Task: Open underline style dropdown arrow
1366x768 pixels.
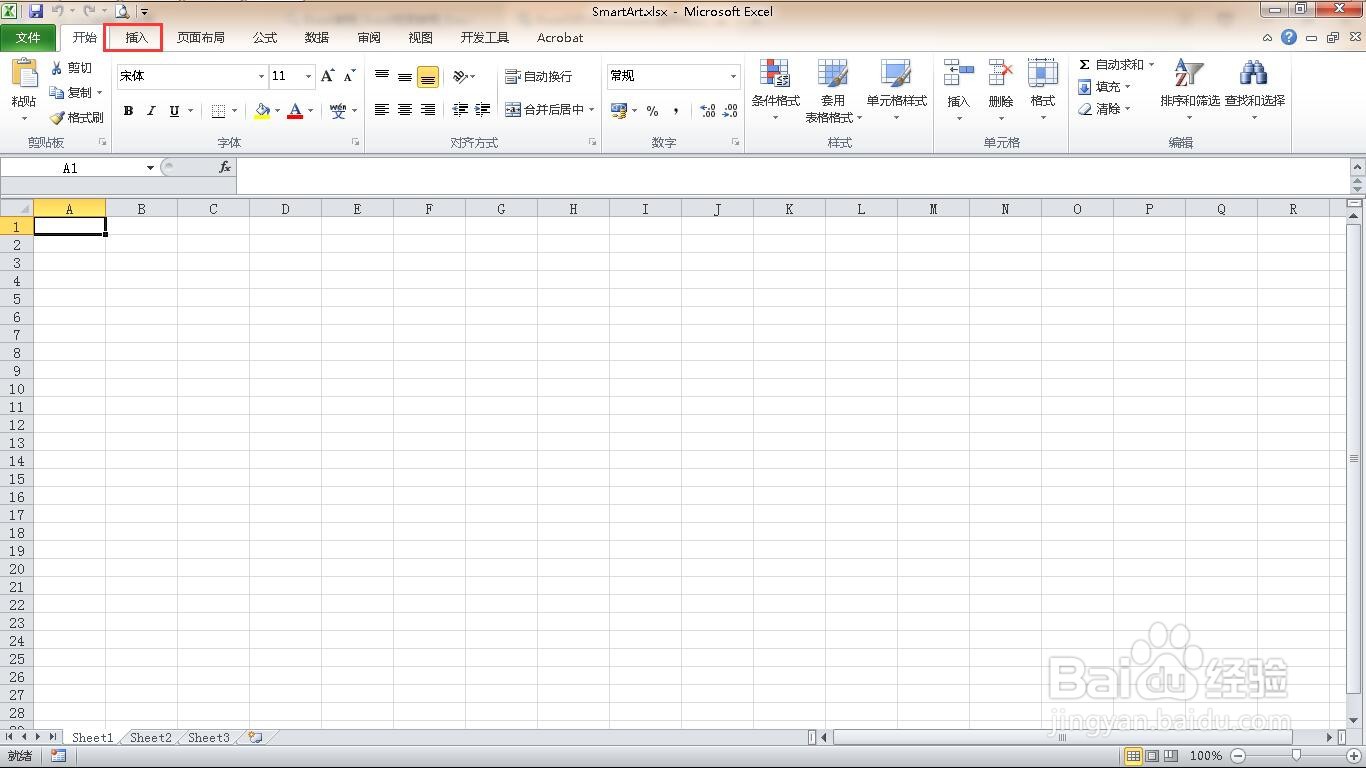Action: click(x=190, y=111)
